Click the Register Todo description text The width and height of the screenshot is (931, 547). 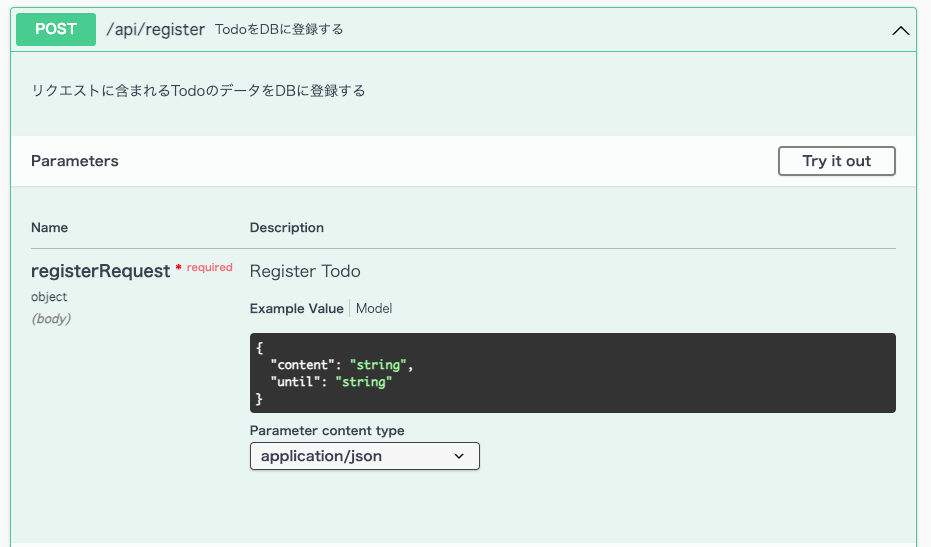[x=305, y=271]
